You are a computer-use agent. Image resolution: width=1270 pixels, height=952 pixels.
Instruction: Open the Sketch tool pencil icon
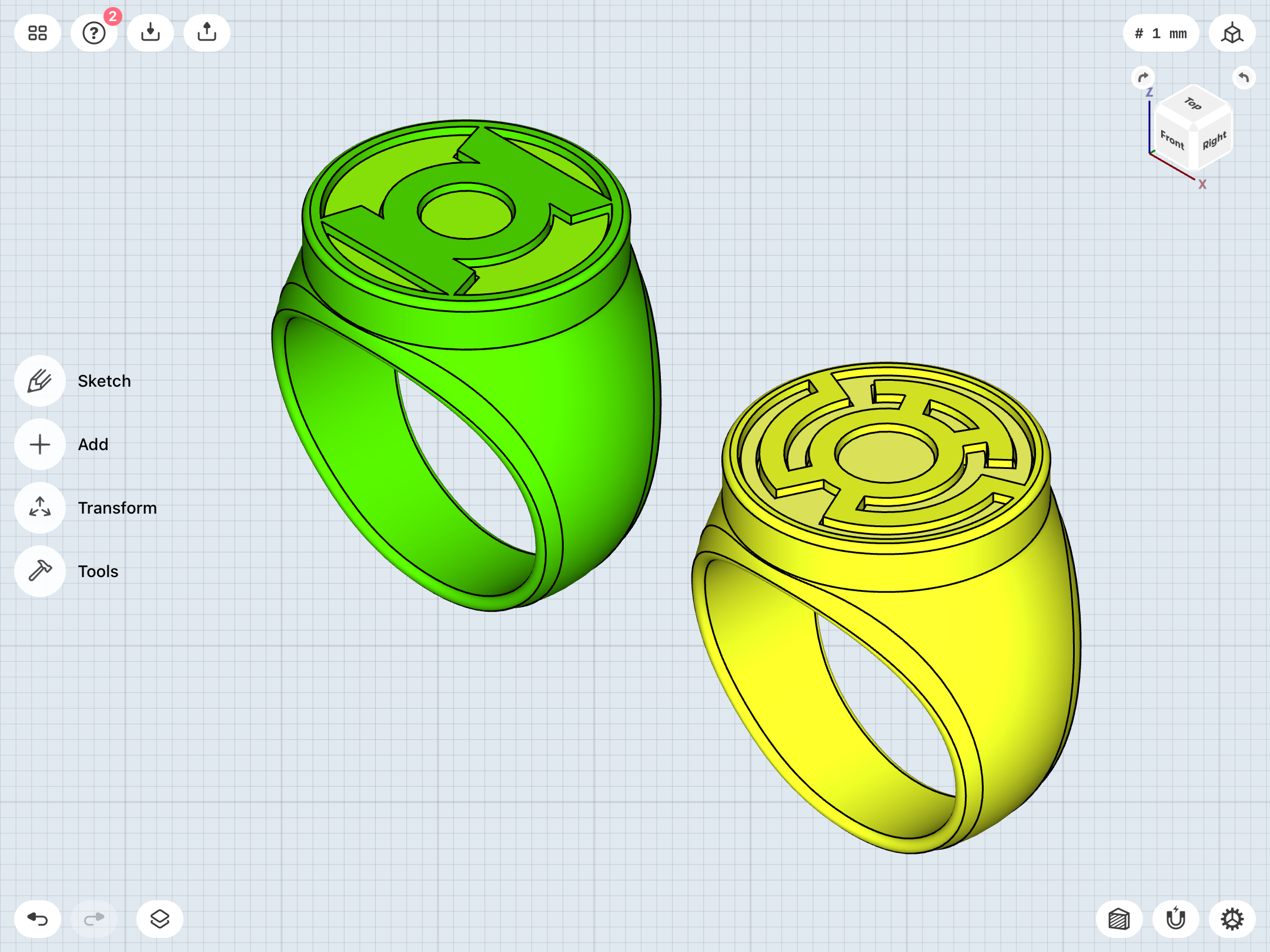point(40,381)
